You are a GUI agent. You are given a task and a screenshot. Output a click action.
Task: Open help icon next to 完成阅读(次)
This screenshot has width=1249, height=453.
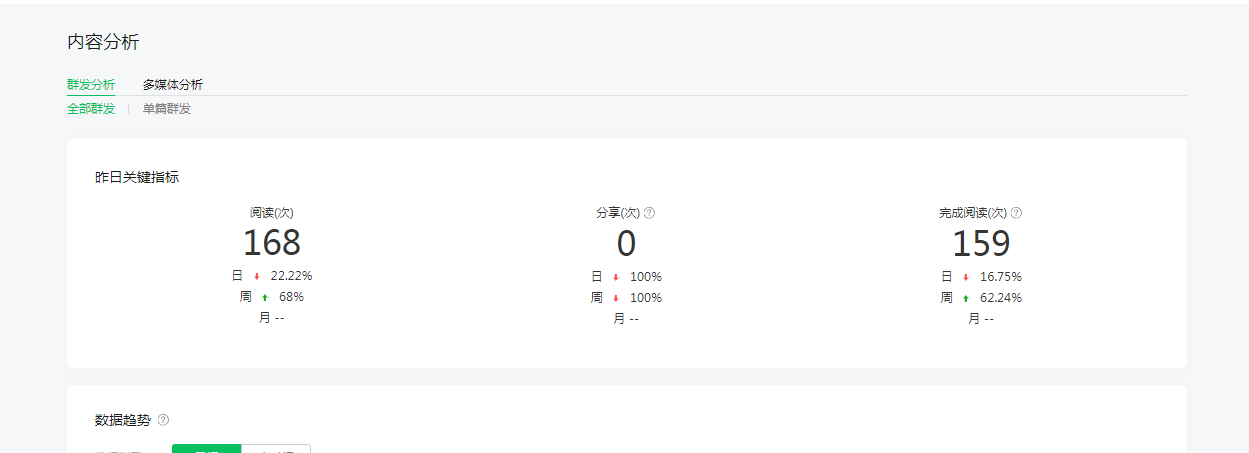1016,213
